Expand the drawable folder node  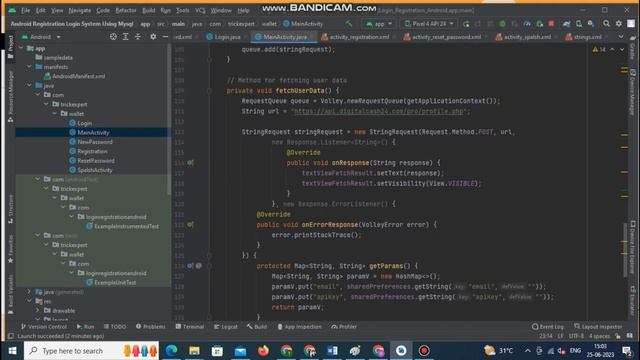38,311
